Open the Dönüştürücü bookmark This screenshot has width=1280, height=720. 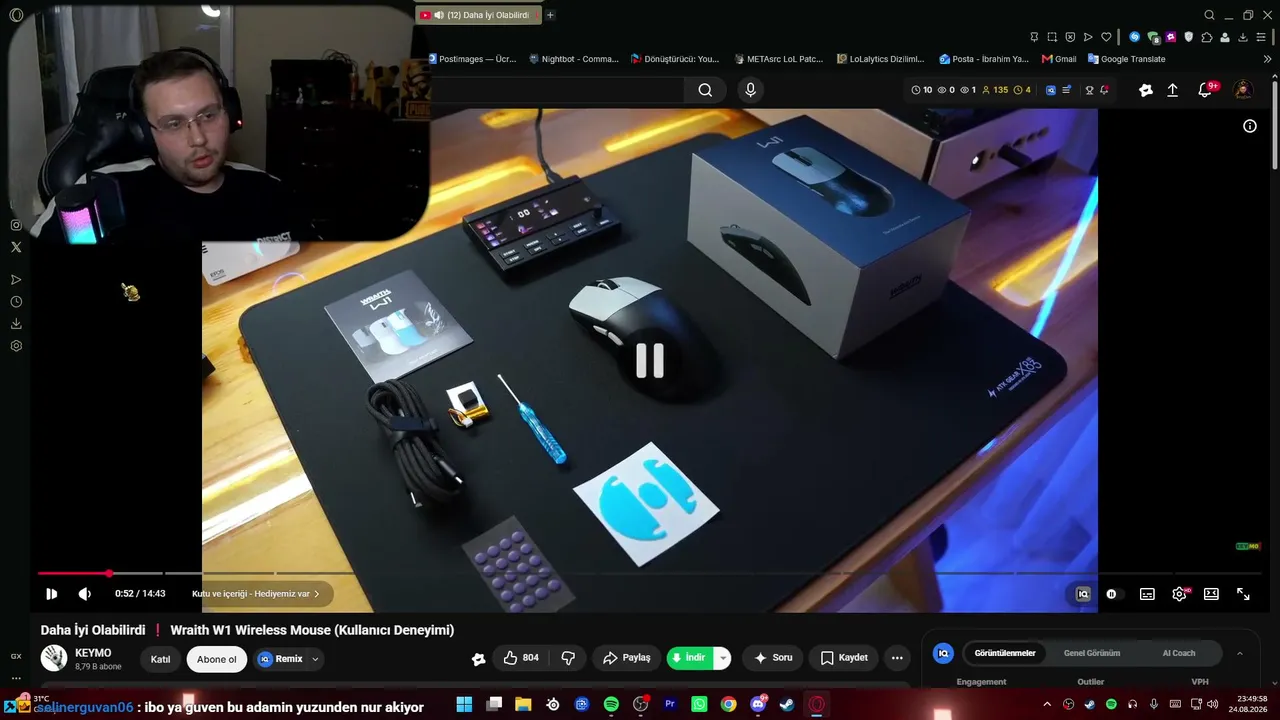[675, 59]
